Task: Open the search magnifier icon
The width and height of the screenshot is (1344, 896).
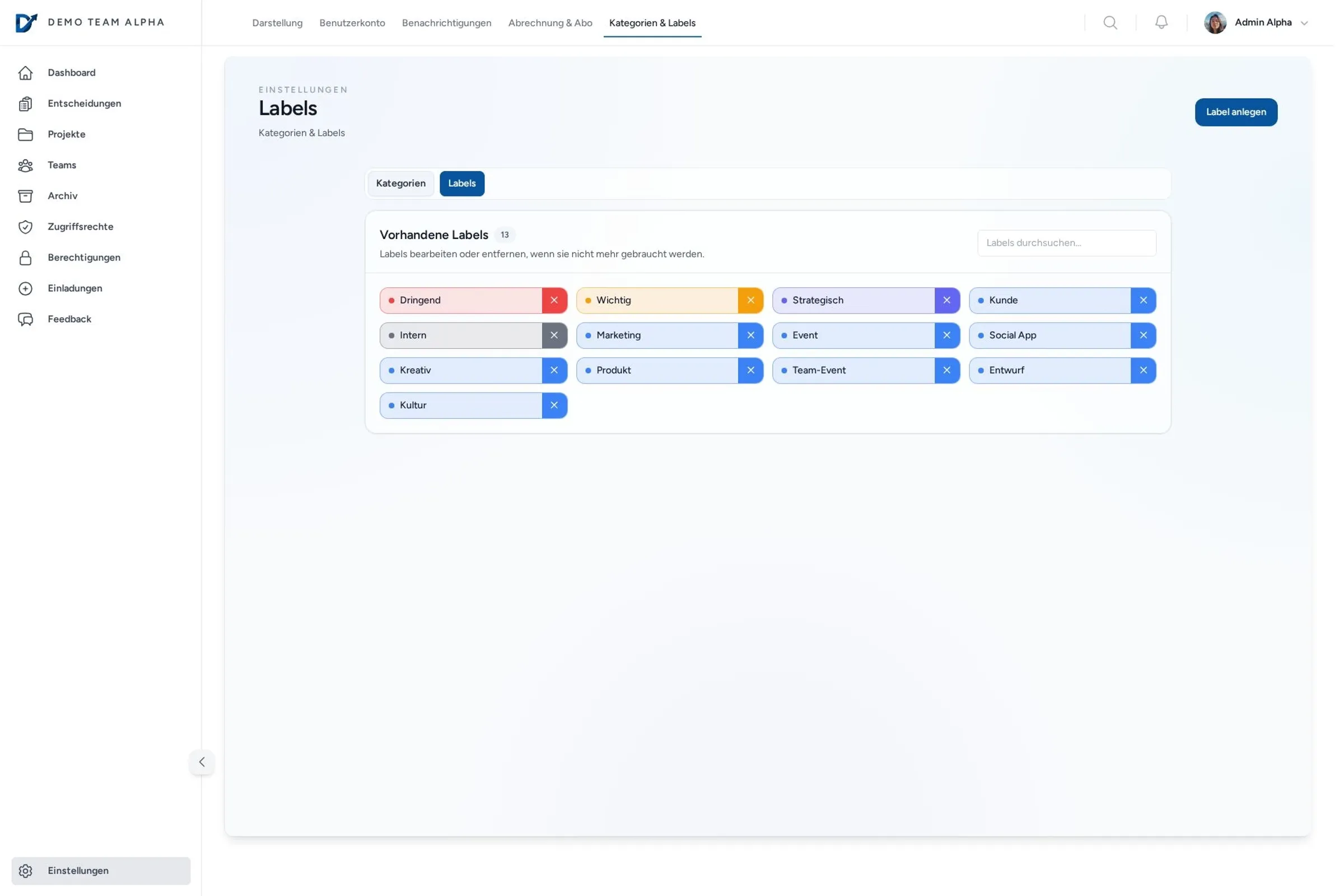Action: point(1110,23)
